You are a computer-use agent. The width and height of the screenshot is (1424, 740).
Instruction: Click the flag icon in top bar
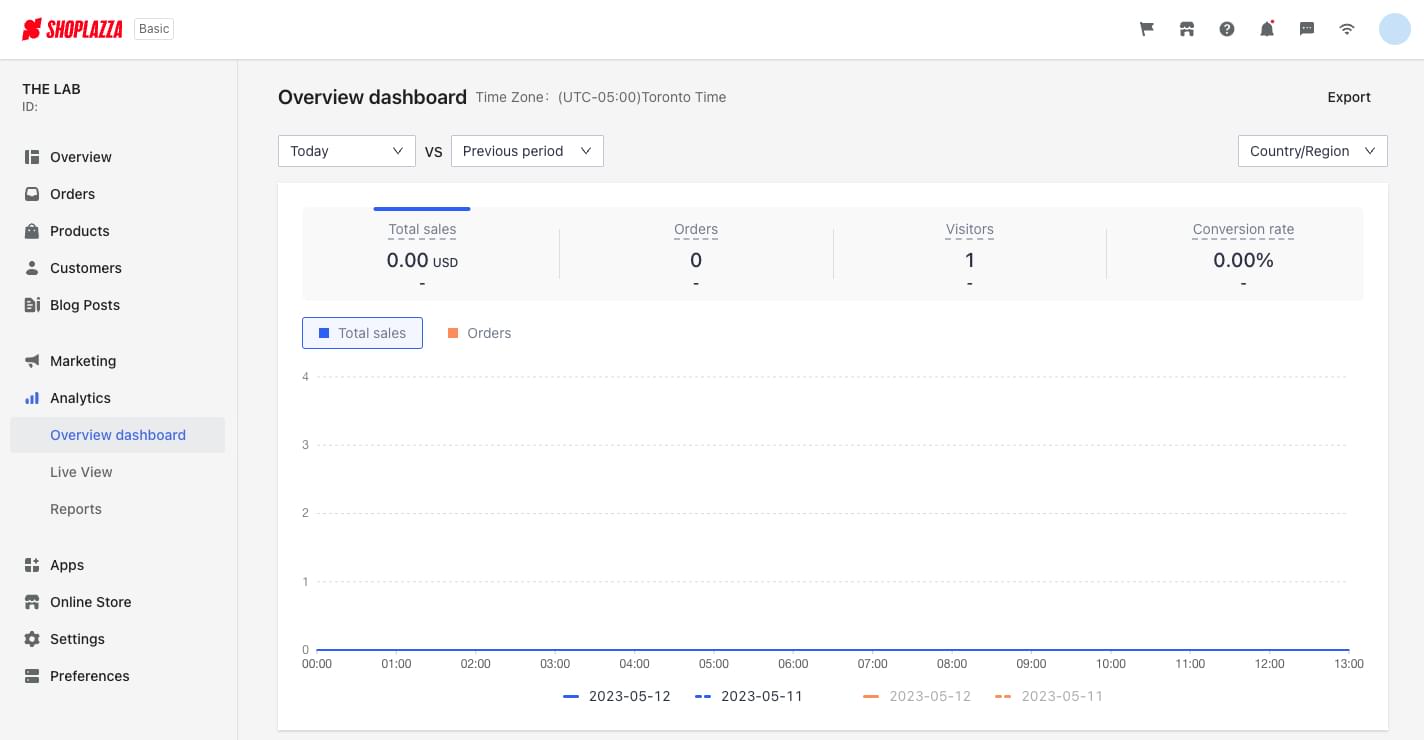[x=1147, y=29]
